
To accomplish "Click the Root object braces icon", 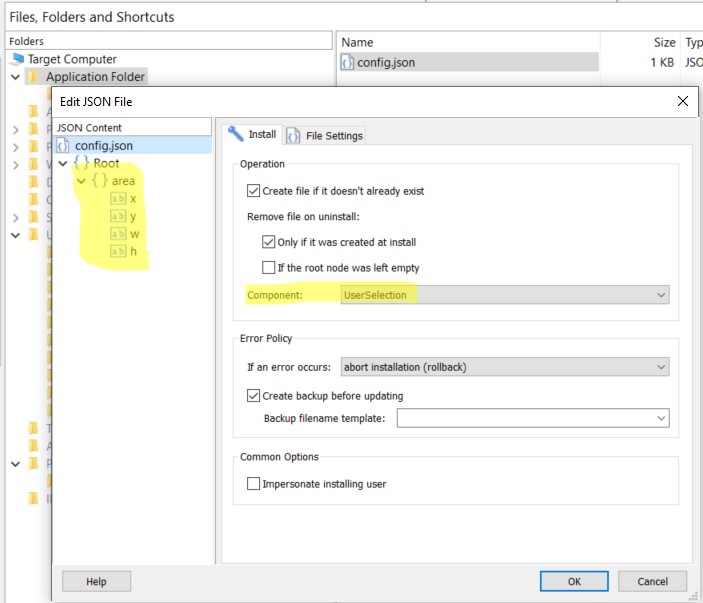I will point(81,163).
